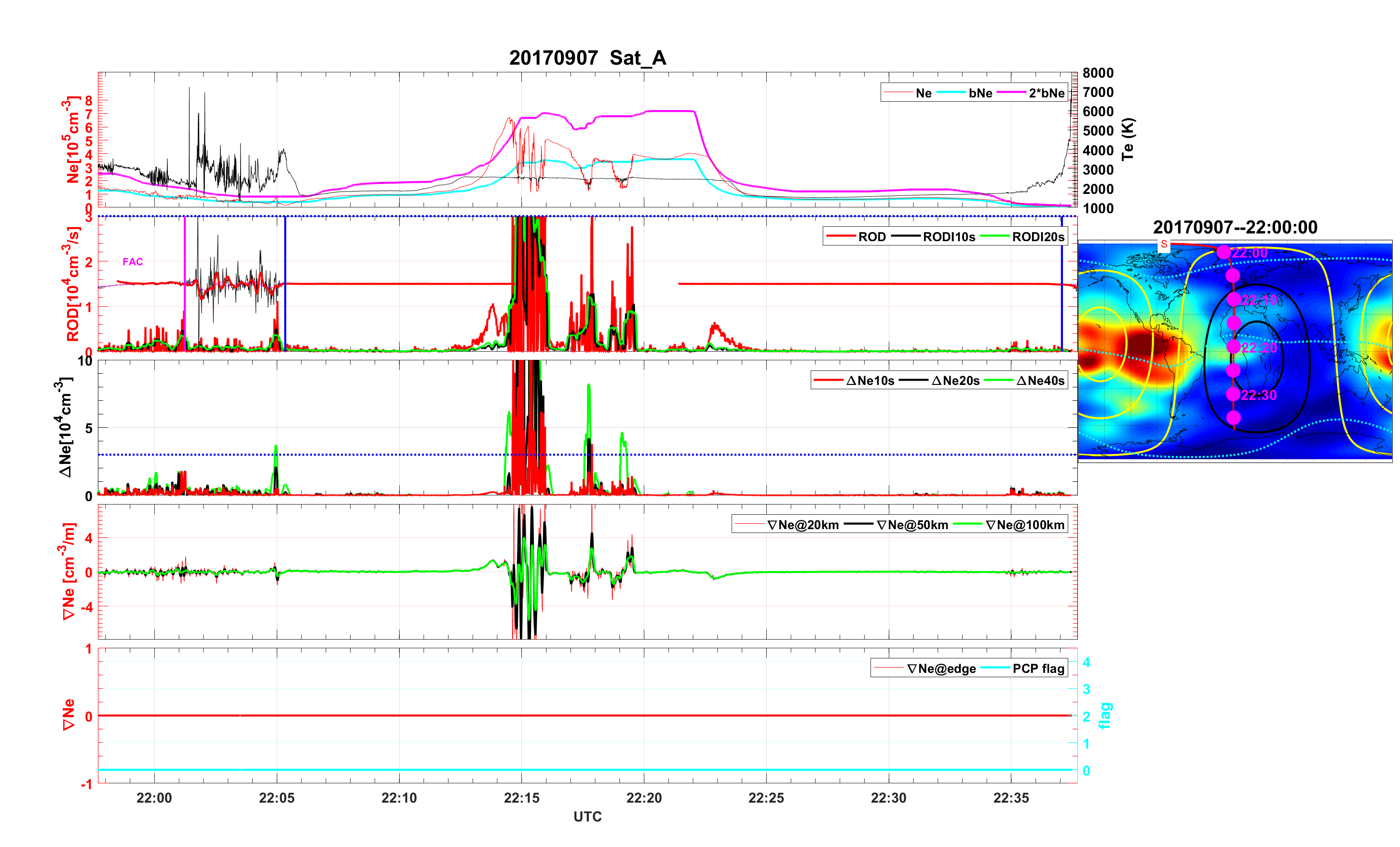Viewport: 1400px width, 847px height.
Task: Click the plot title 20170907 Sat_A
Action: tap(587, 58)
